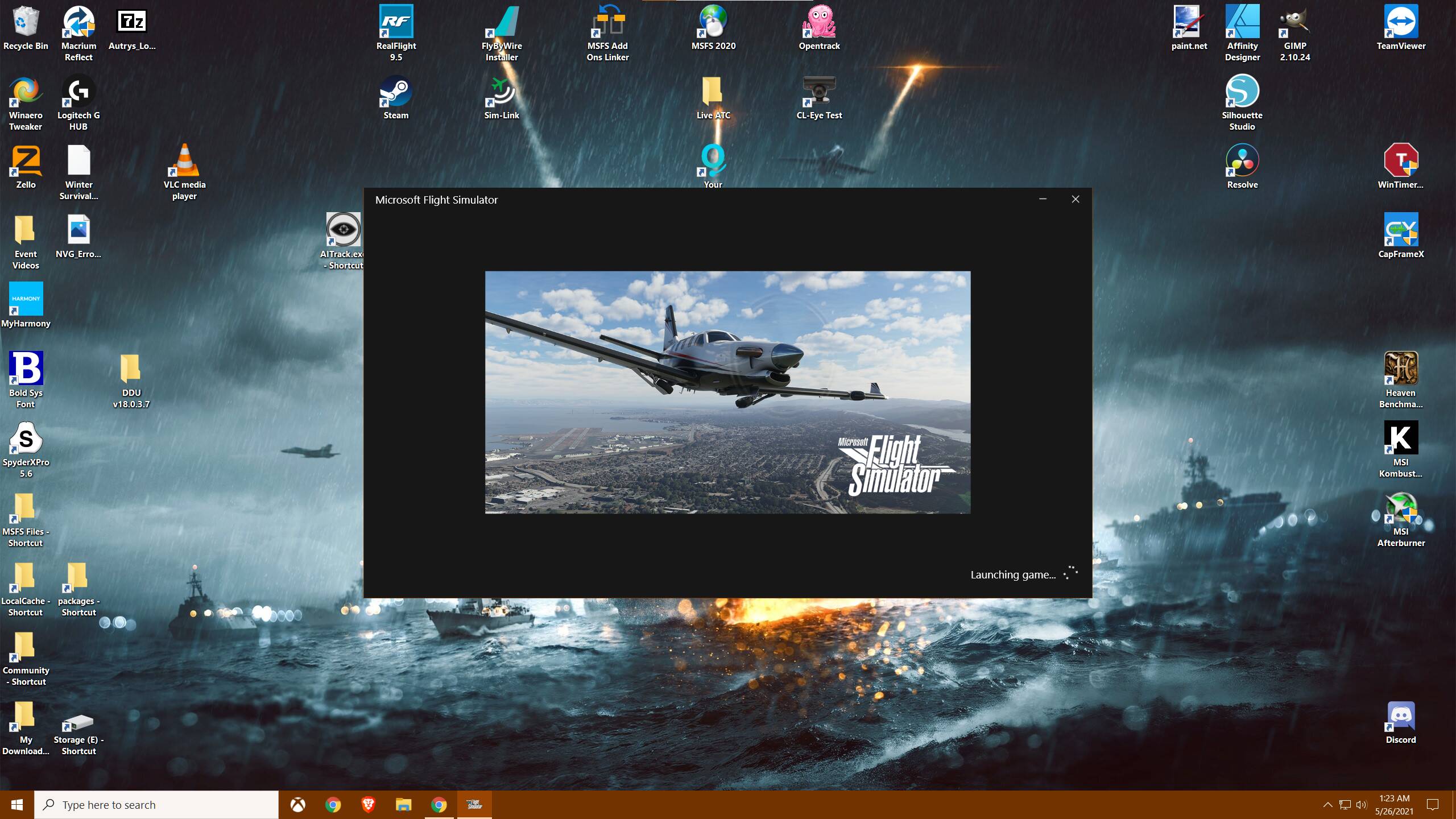Open MSFS Files shortcut folder
The width and height of the screenshot is (1456, 819).
tap(26, 519)
